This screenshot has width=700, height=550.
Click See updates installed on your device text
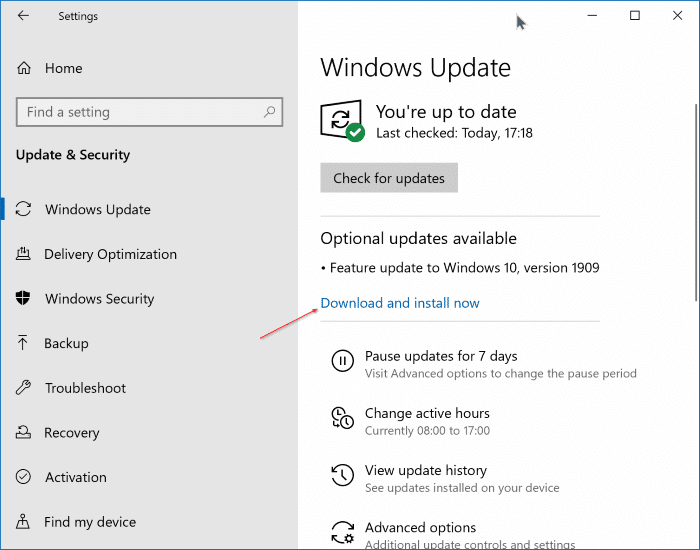coord(462,488)
